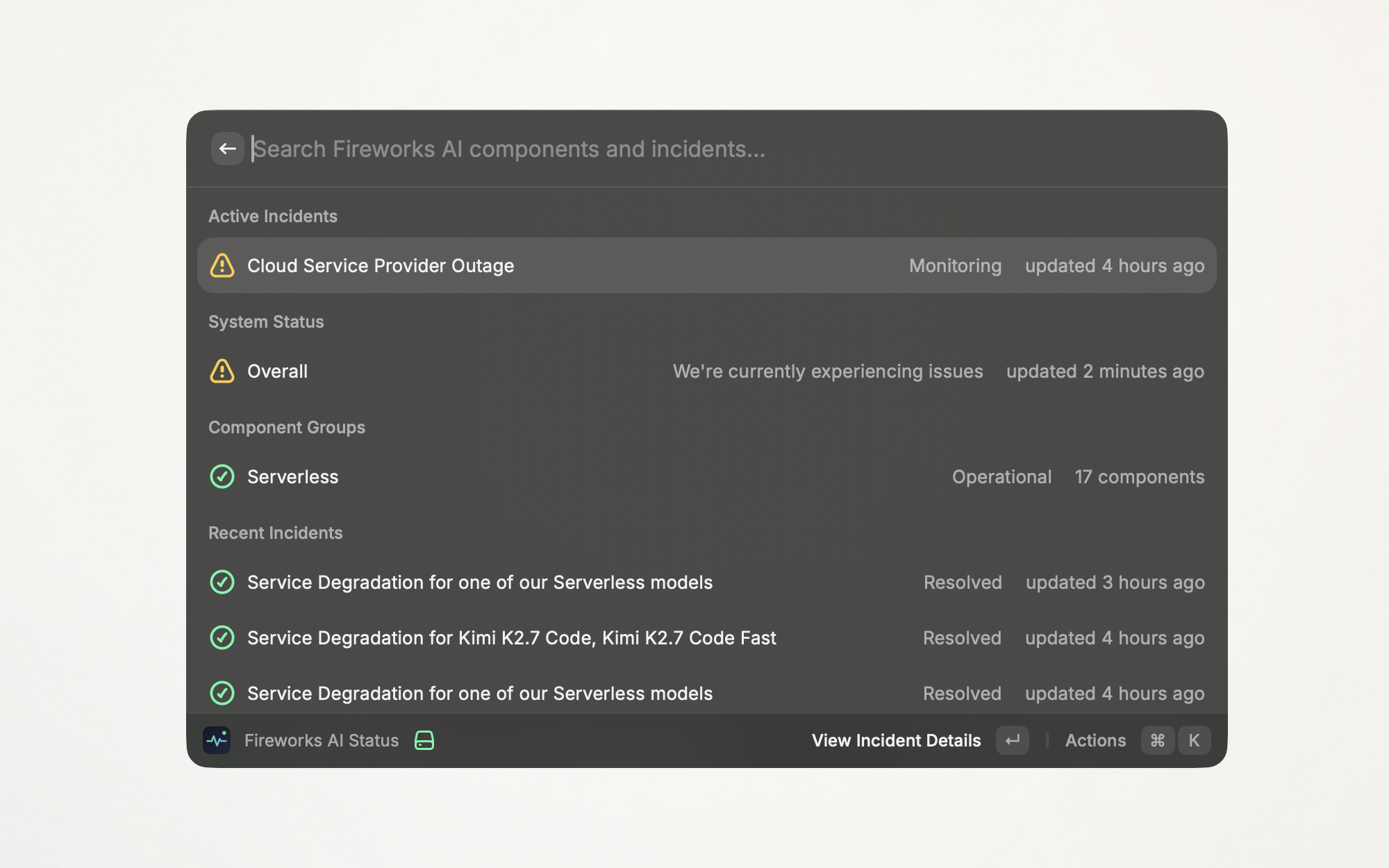Click the warning icon beside Cloud Service Provider Outage
The height and width of the screenshot is (868, 1389).
coord(222,265)
